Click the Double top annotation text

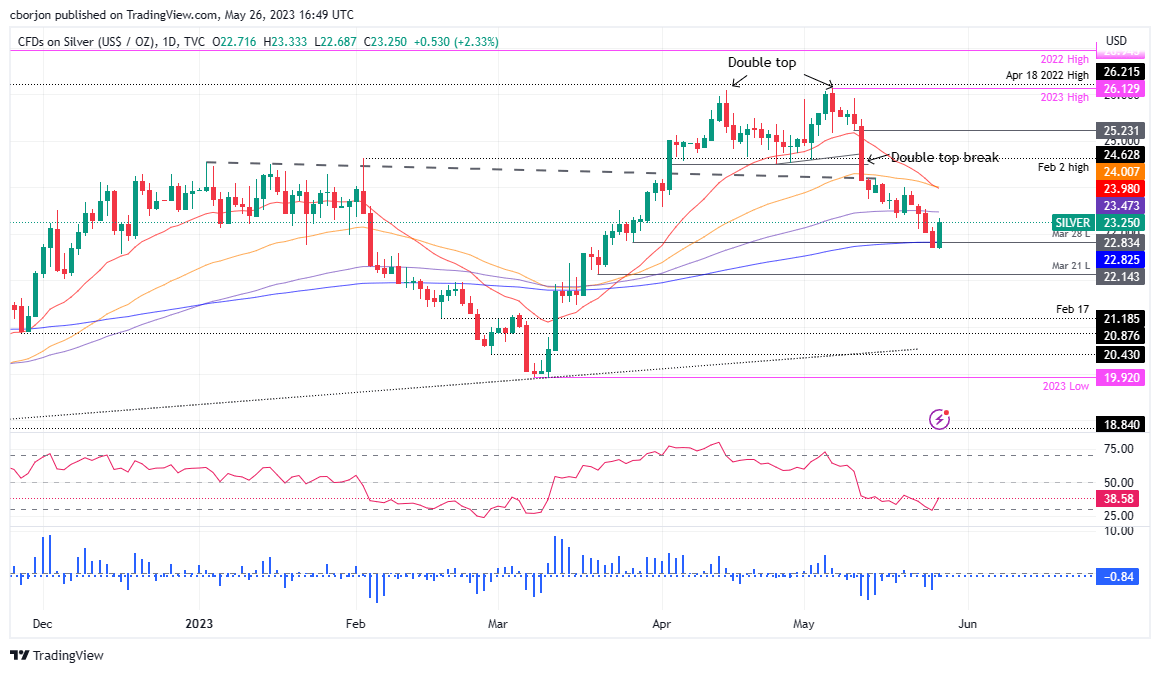[761, 62]
